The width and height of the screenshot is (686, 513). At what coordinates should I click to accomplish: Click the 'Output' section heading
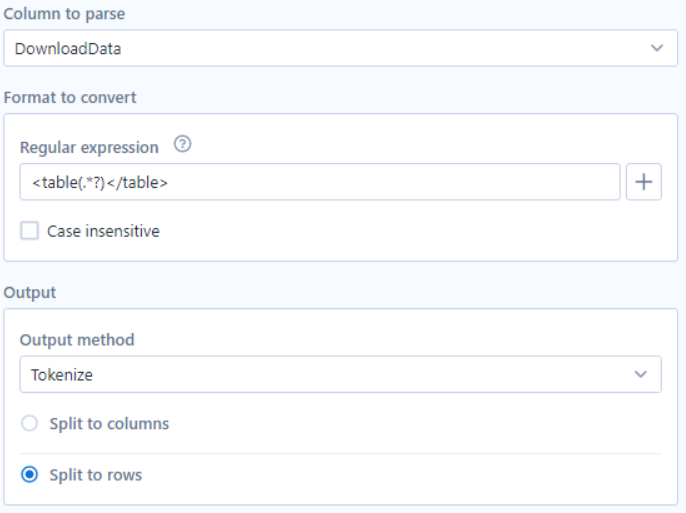coord(30,293)
